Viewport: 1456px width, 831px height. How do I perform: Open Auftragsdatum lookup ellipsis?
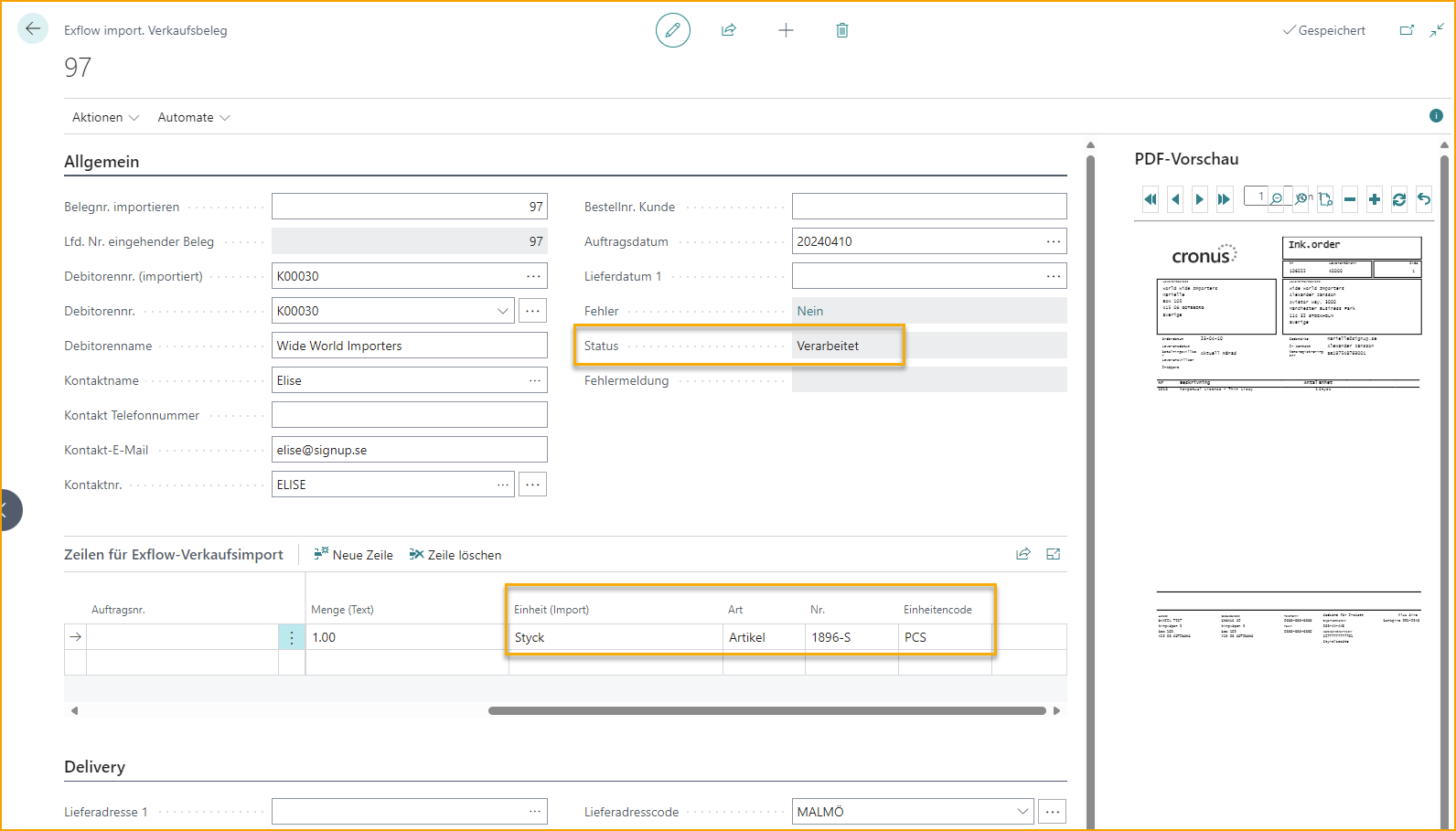(1054, 241)
